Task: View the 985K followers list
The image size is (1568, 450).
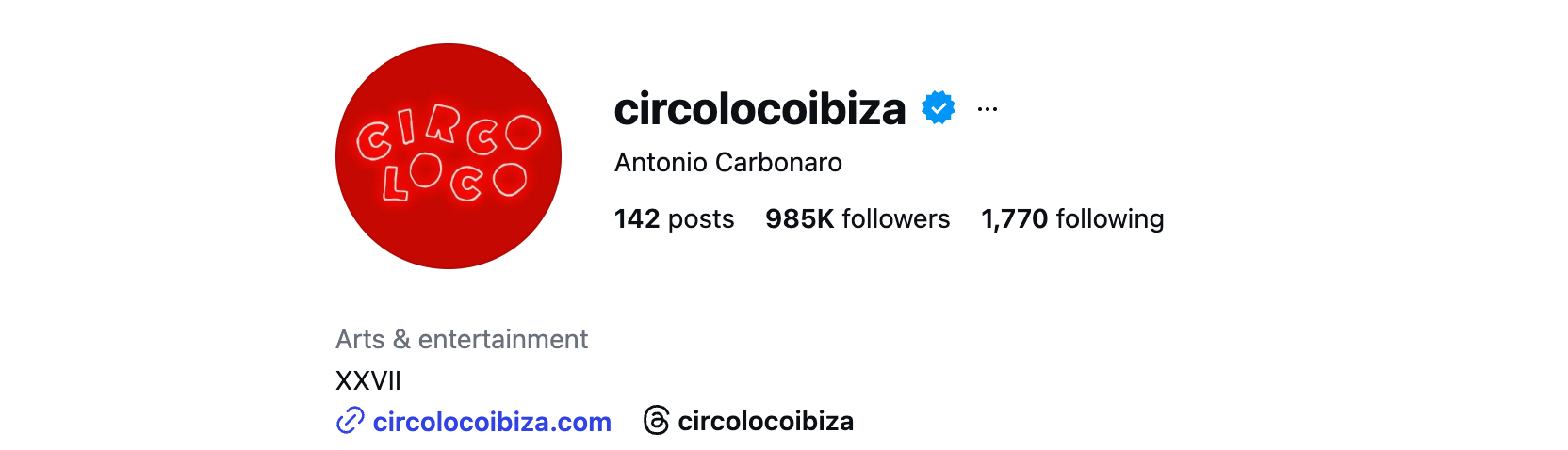Action: 857,218
